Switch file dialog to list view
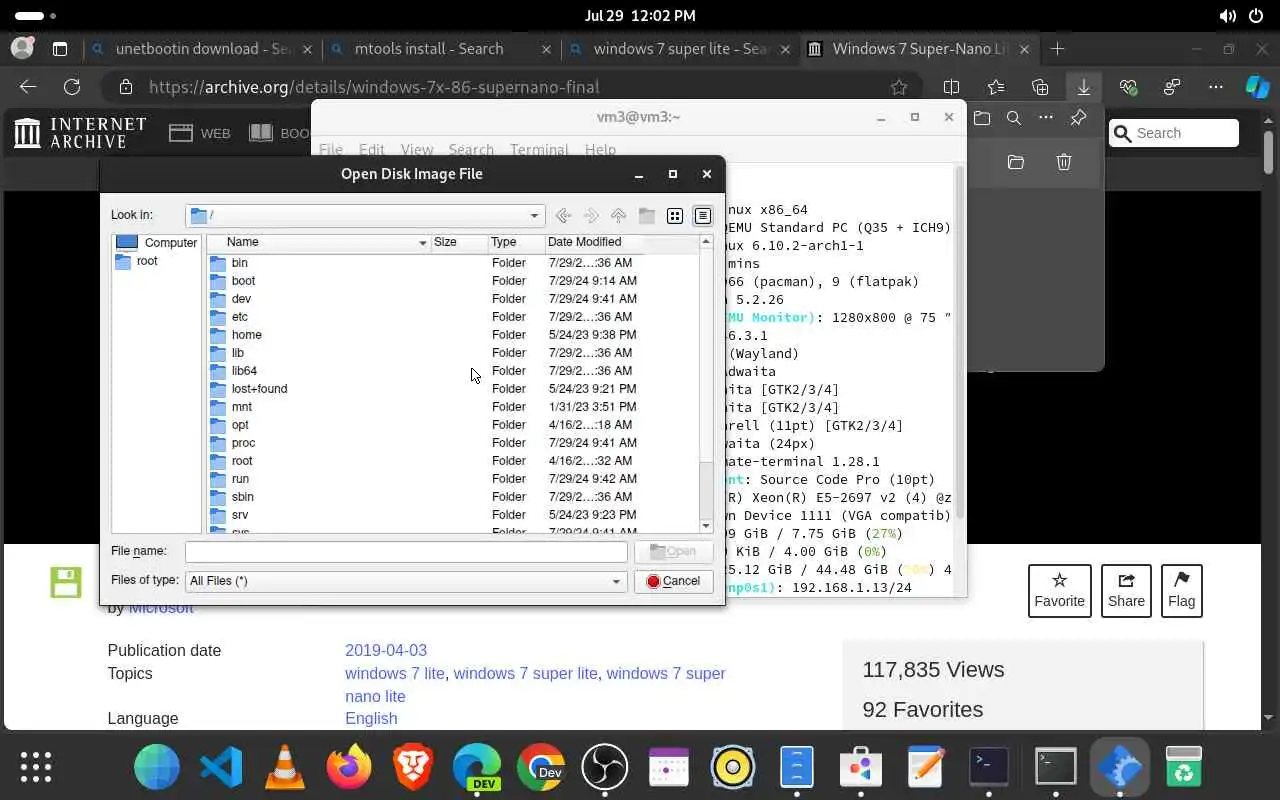Viewport: 1280px width, 800px height. point(675,216)
